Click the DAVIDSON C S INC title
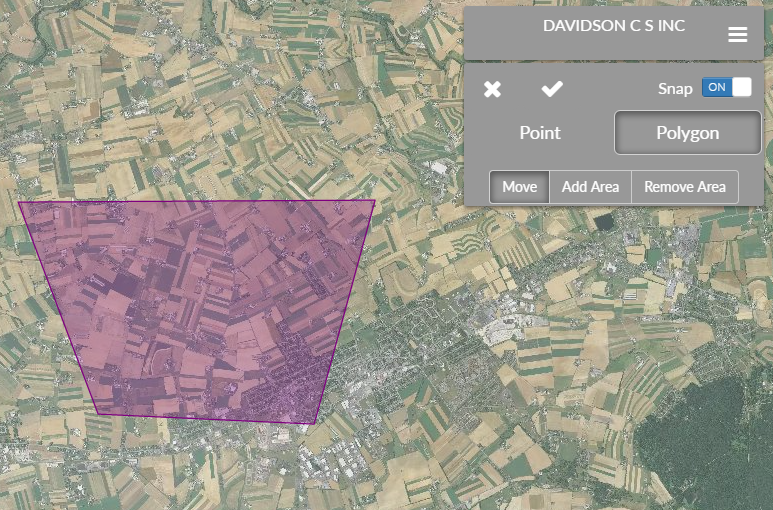This screenshot has height=510, width=773. pos(614,26)
